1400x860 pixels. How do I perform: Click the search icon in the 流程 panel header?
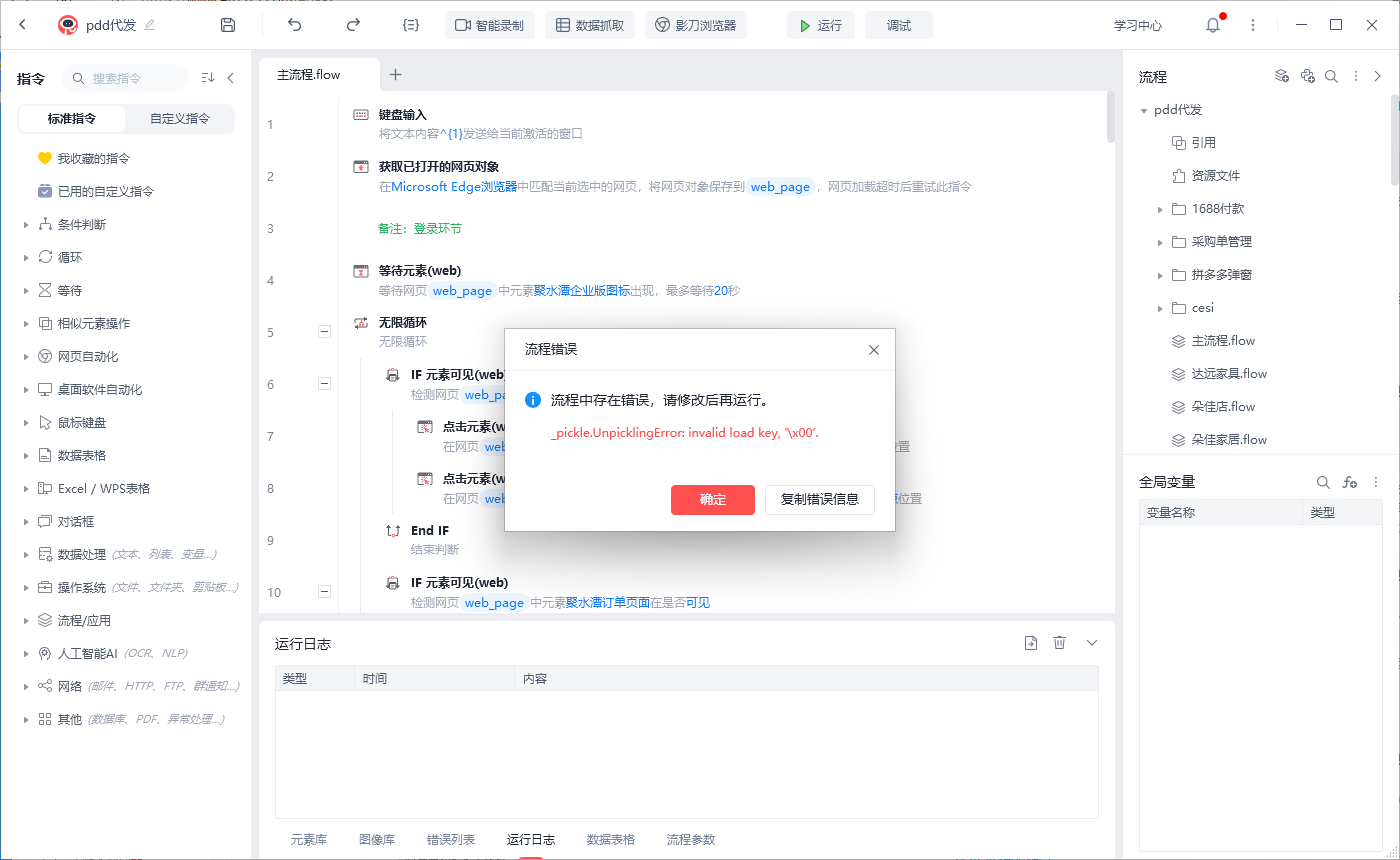[1331, 76]
